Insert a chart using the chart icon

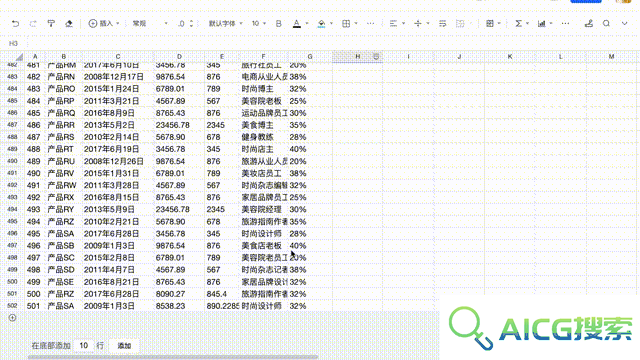coord(542,24)
